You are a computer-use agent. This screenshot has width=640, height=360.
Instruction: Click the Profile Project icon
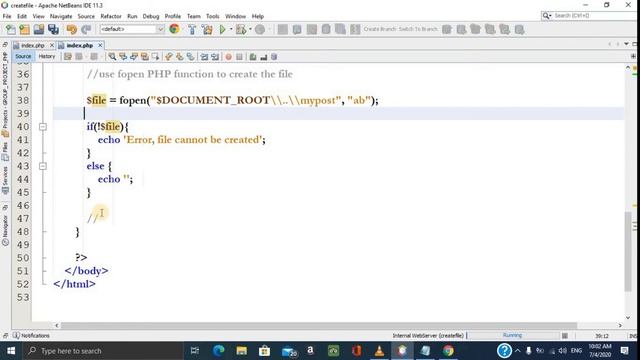point(260,29)
